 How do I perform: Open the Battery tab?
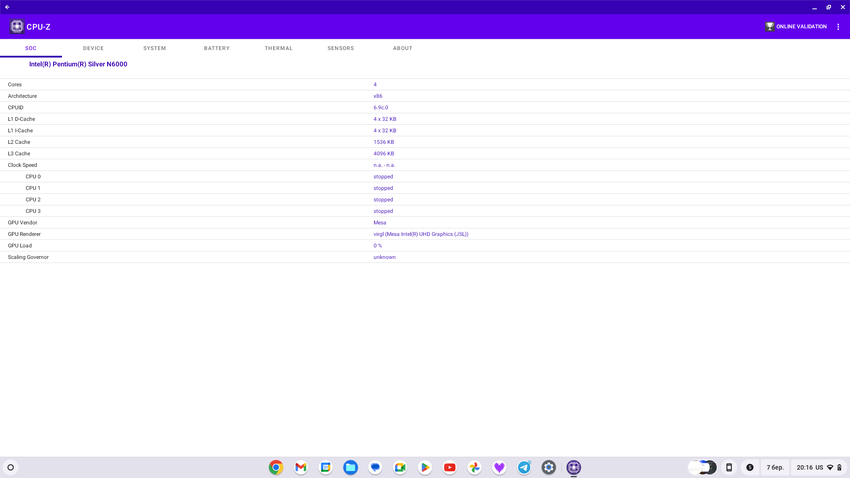coord(217,48)
